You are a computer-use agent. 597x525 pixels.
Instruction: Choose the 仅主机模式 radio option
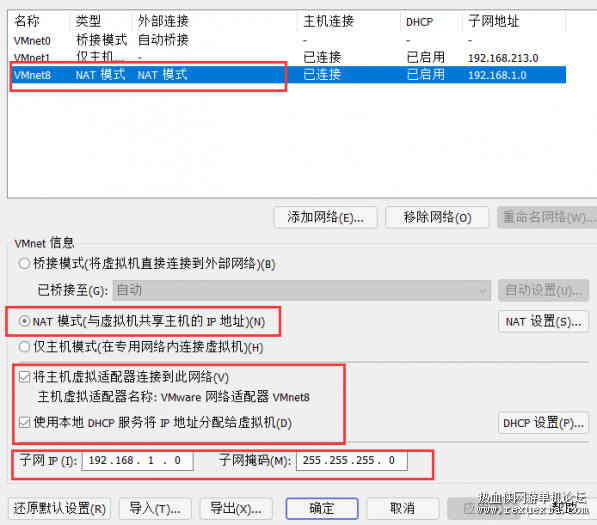pyautogui.click(x=24, y=347)
